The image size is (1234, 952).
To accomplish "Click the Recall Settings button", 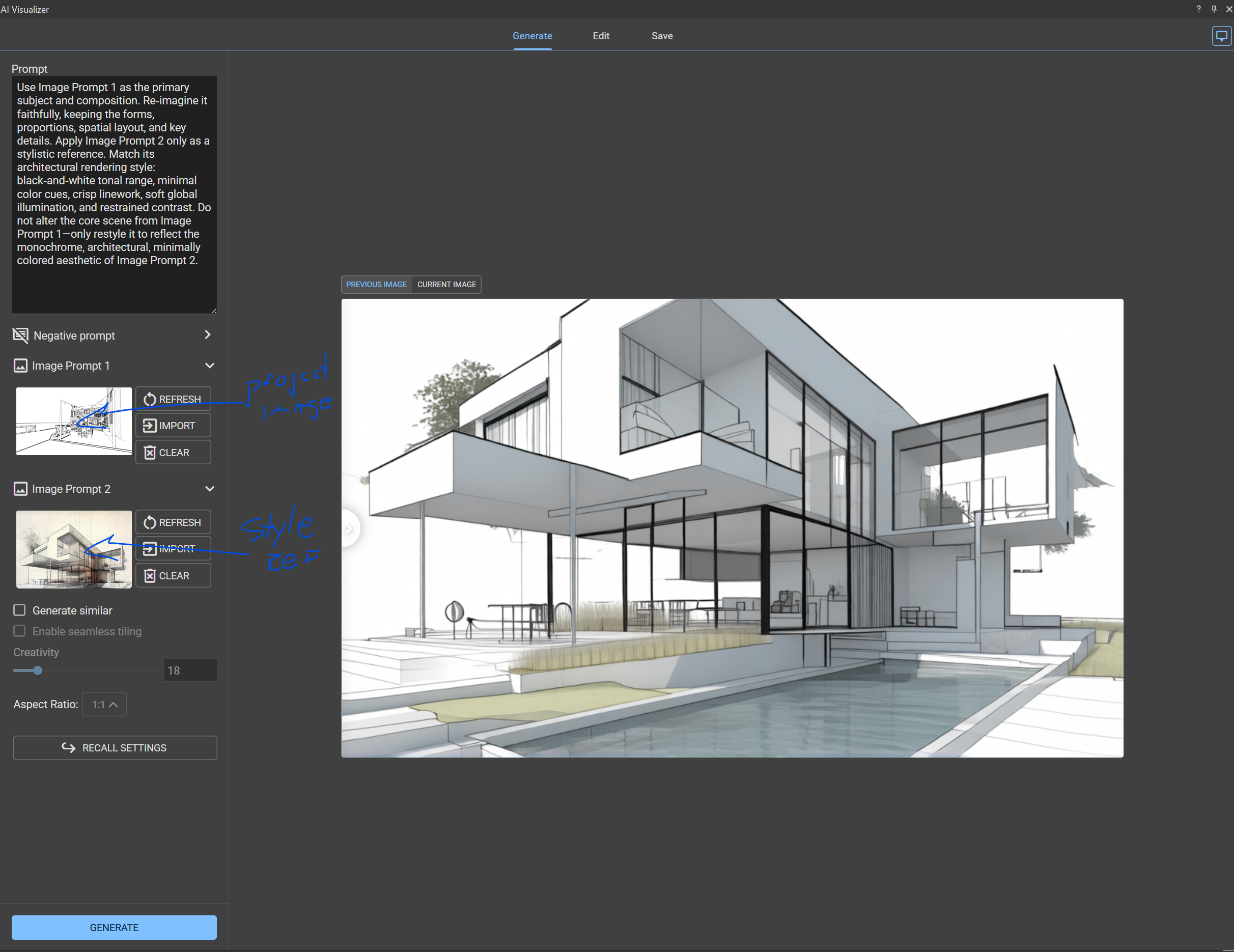I will (115, 747).
